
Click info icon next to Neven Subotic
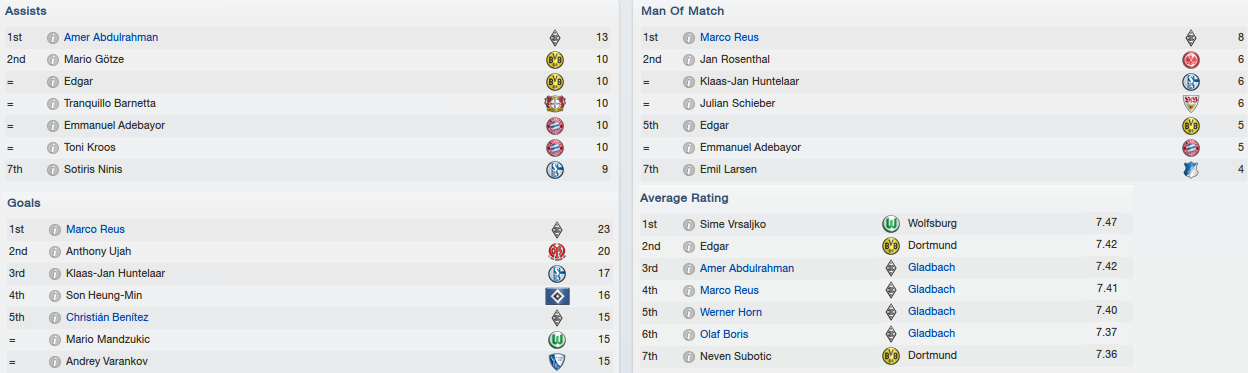click(x=688, y=356)
